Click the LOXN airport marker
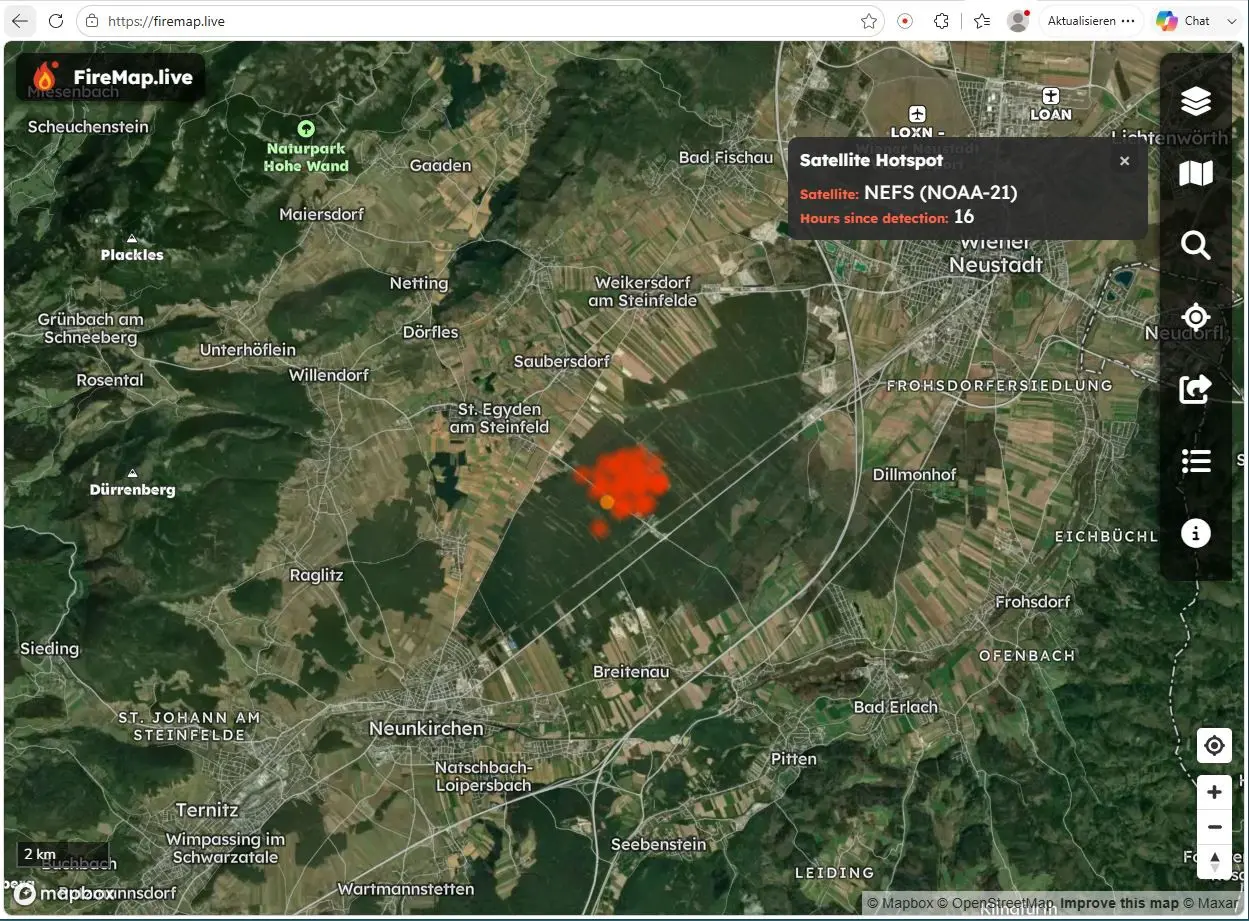1249x921 pixels. [917, 114]
